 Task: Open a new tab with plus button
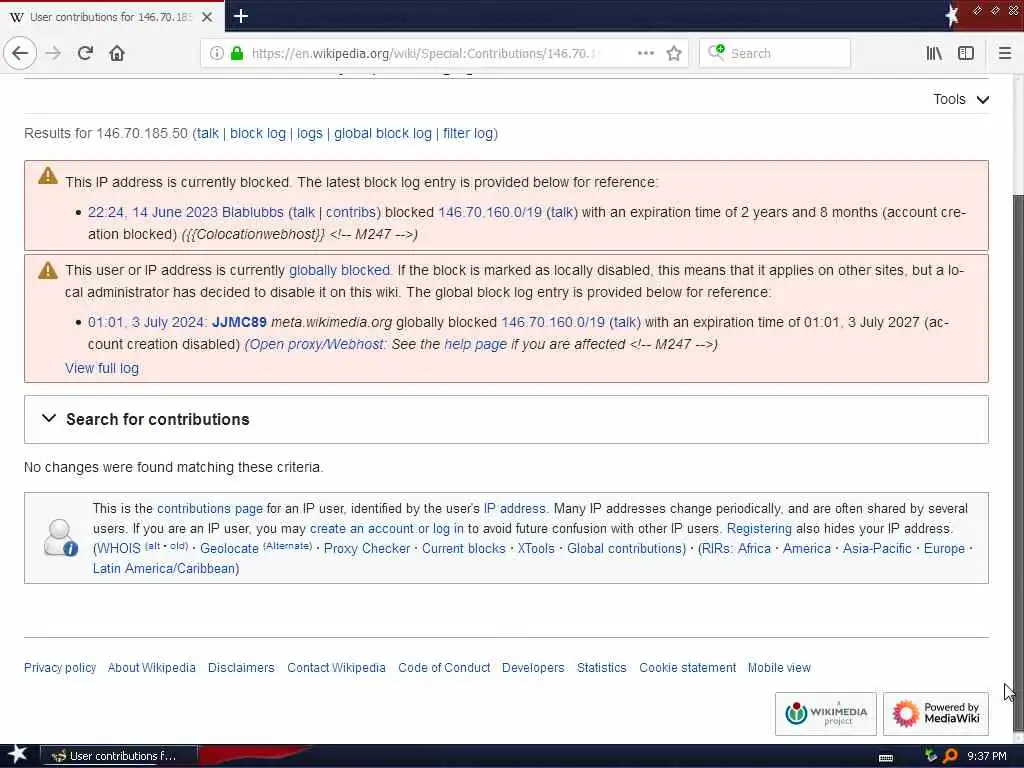coord(240,16)
